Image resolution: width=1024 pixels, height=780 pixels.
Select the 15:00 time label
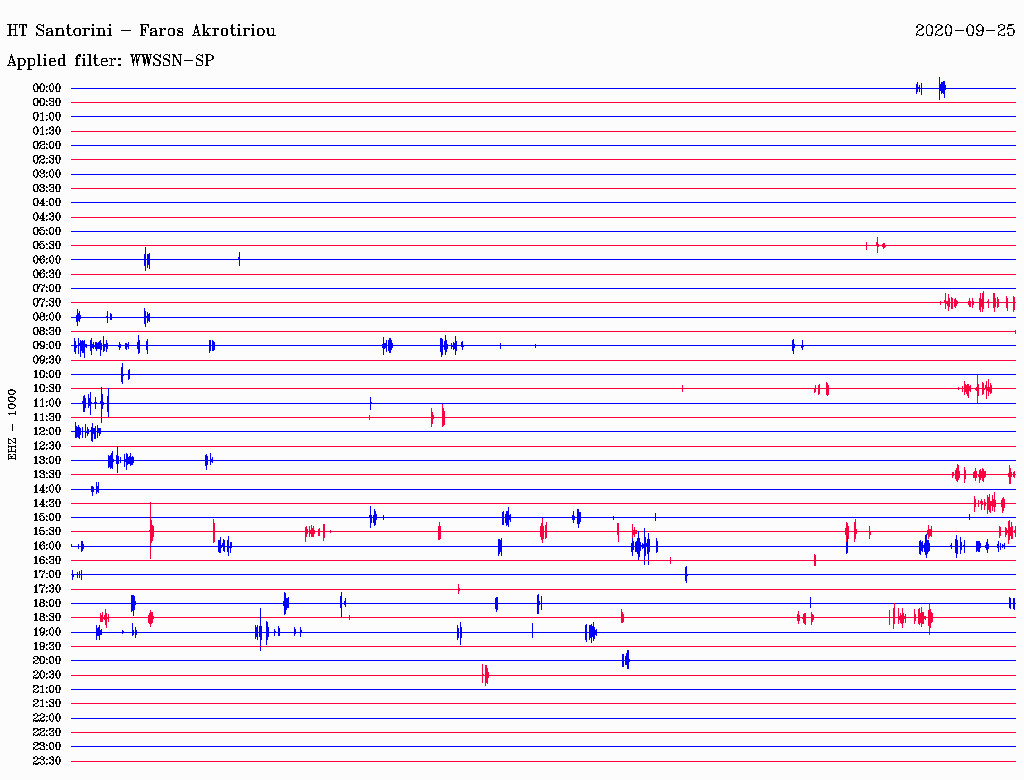point(47,517)
